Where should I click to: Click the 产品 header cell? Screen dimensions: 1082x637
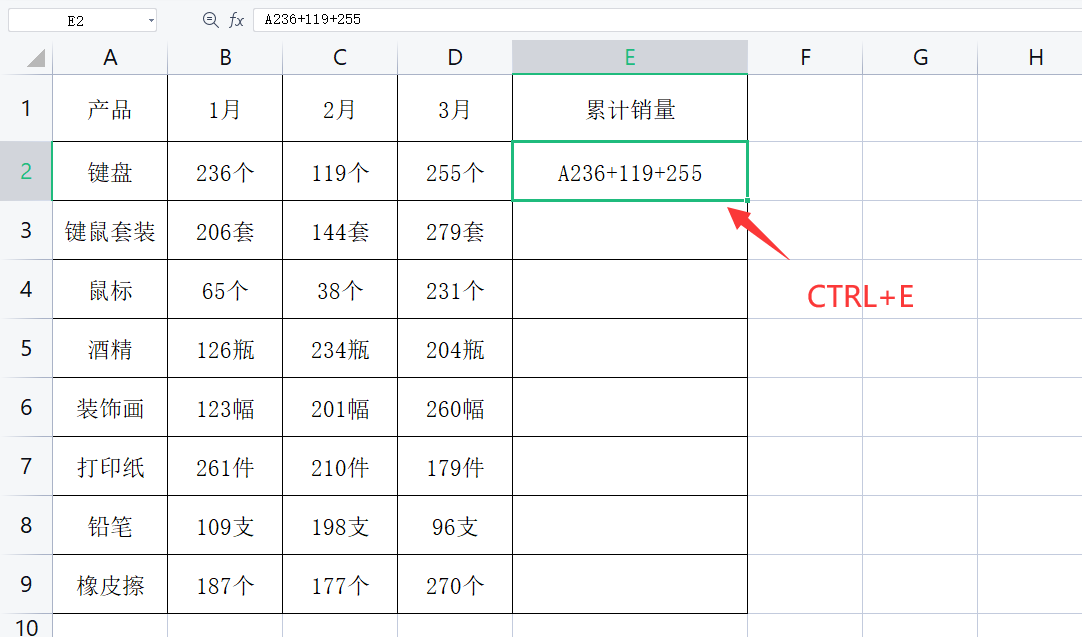pos(110,109)
